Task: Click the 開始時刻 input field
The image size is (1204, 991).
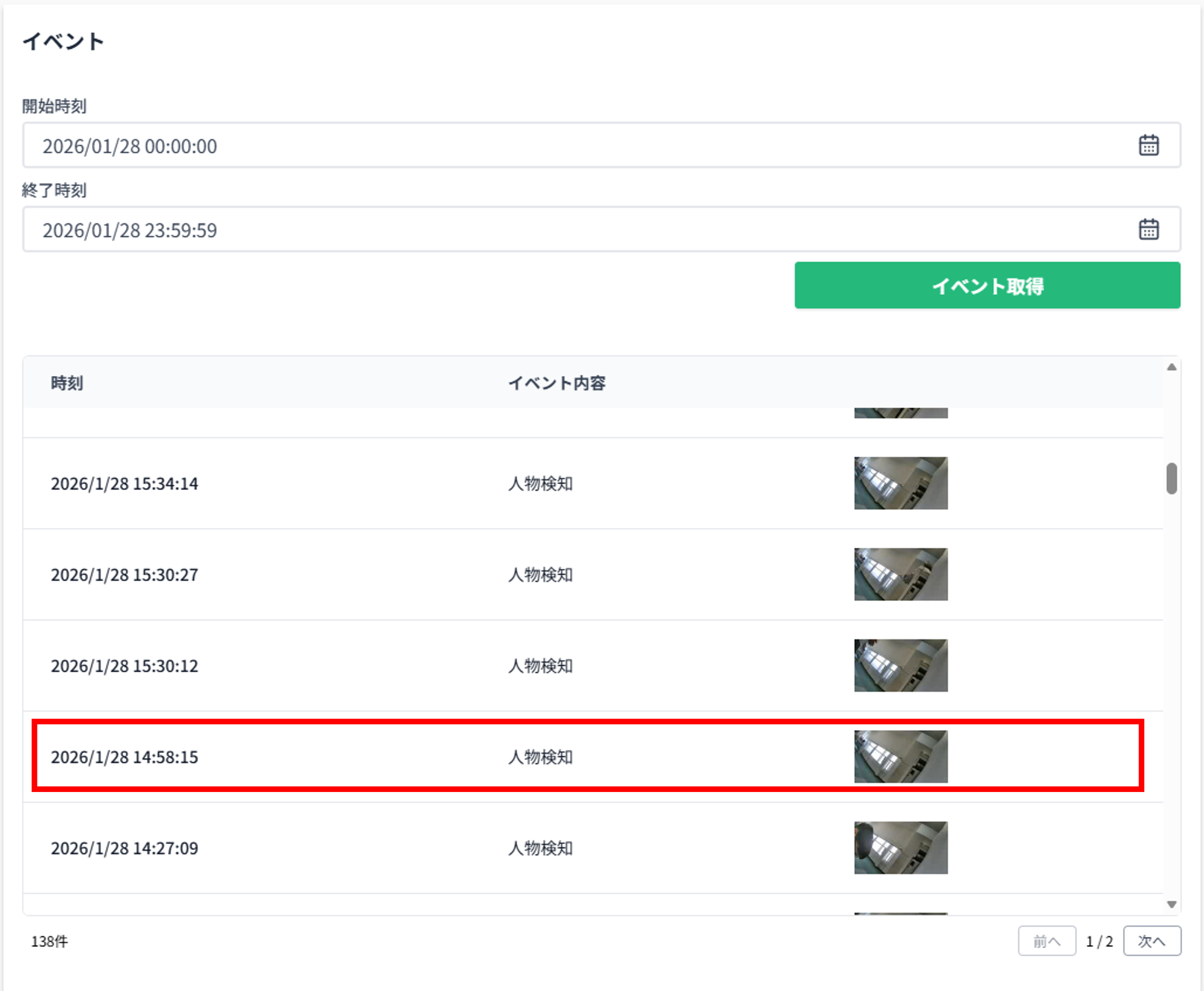Action: 571,146
